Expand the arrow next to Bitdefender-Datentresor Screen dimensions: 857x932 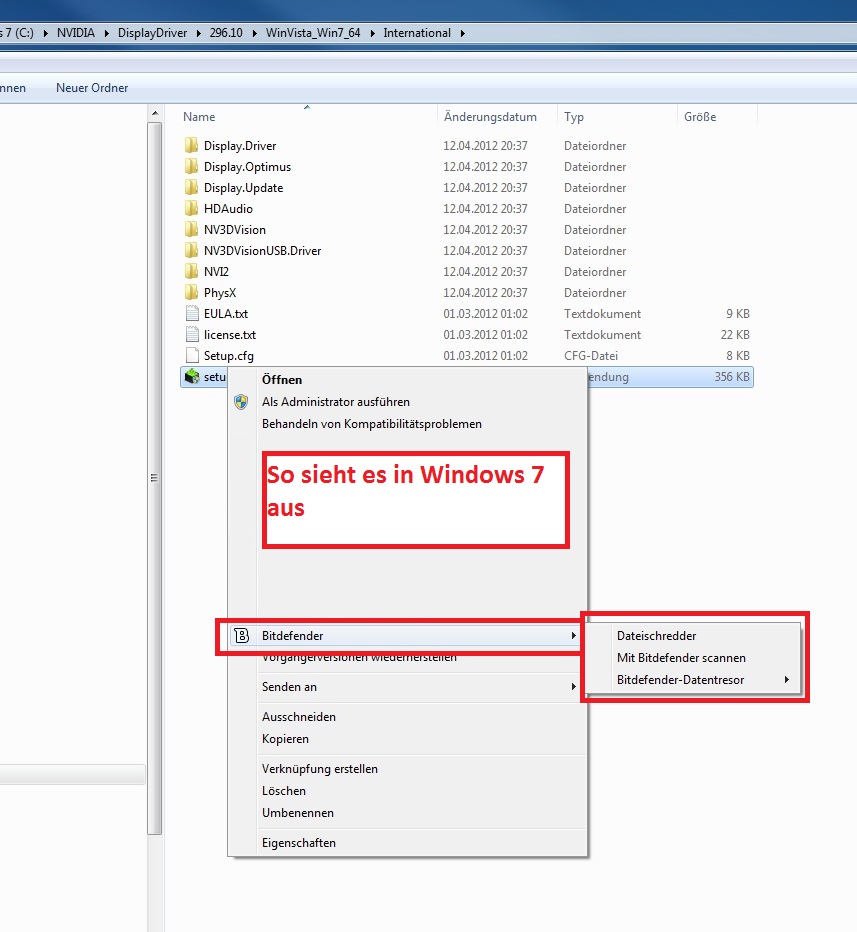[x=786, y=679]
